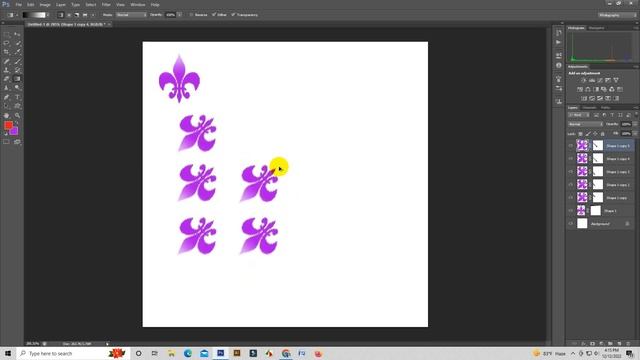640x360 pixels.
Task: Select the Clone Stamp tool
Action: [x=7, y=70]
